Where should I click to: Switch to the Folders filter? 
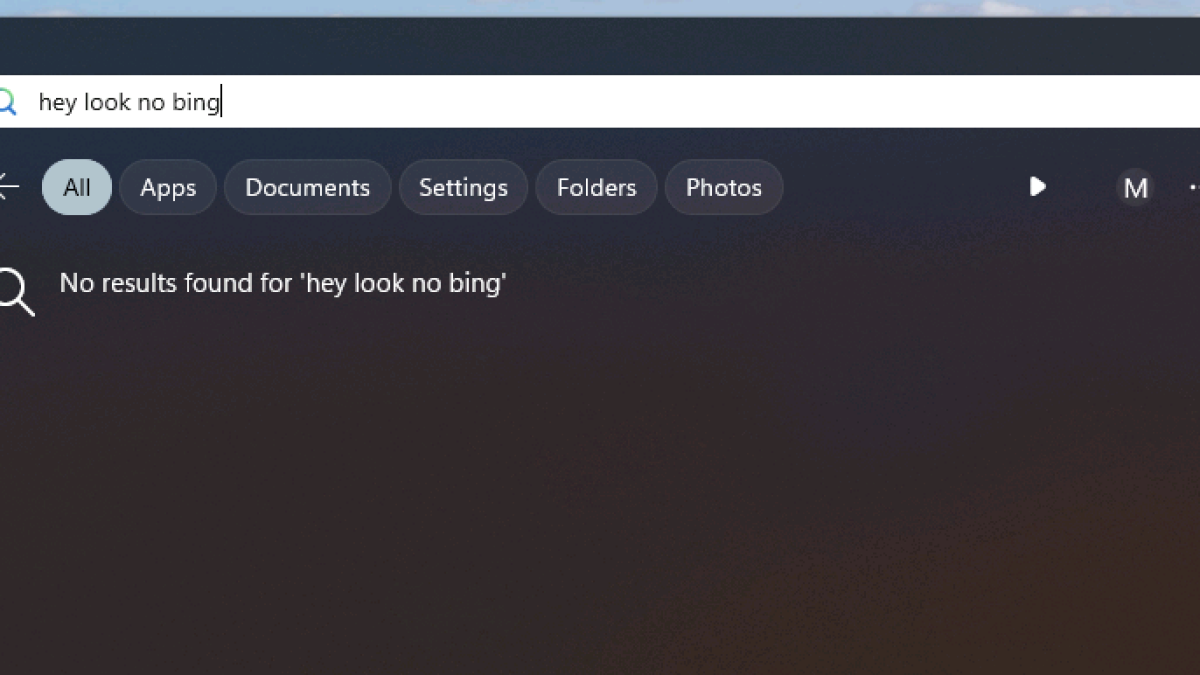point(596,187)
